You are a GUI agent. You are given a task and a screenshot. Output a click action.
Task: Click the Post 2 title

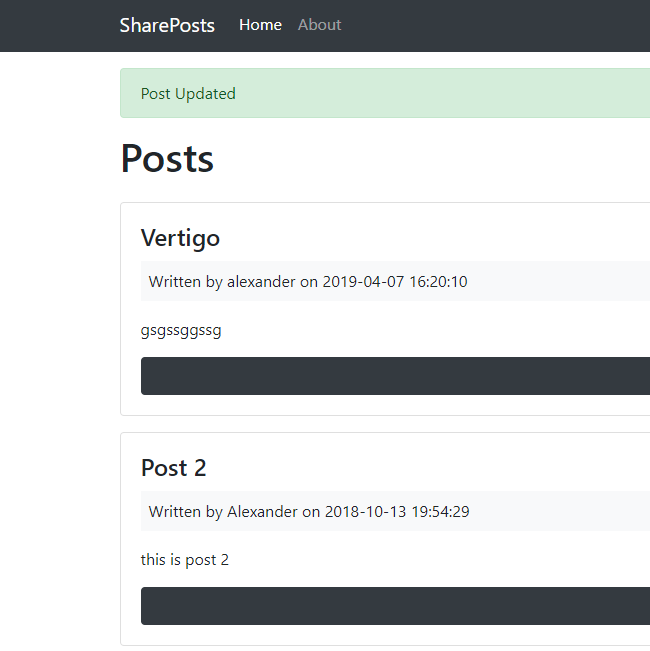173,468
